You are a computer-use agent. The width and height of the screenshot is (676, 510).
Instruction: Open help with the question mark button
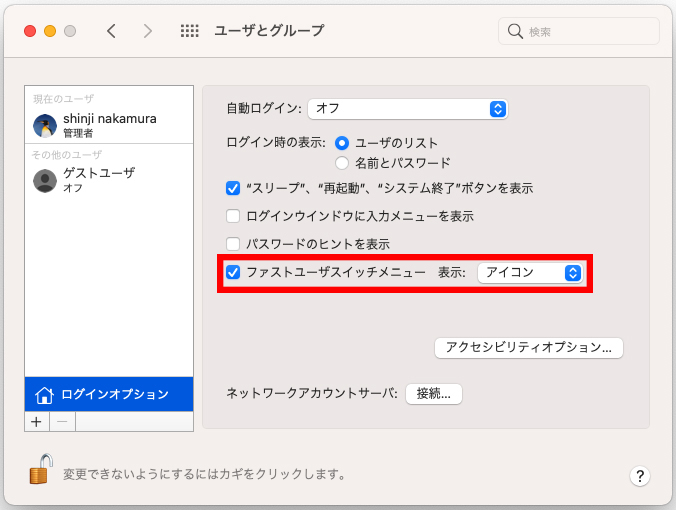pos(640,476)
